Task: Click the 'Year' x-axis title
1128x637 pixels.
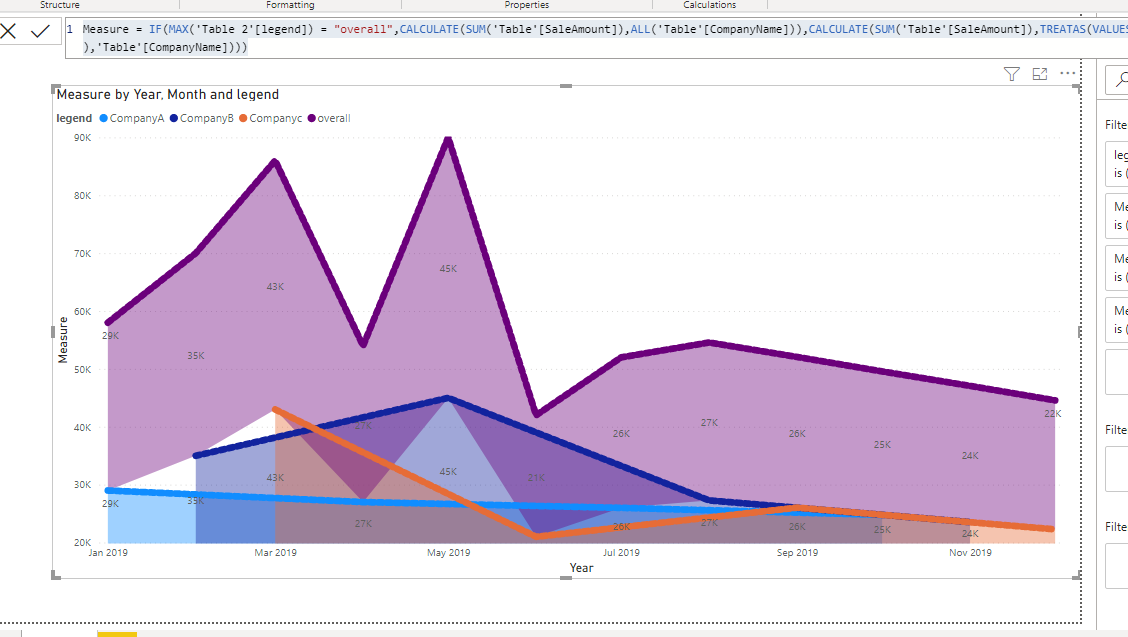Action: pos(581,568)
